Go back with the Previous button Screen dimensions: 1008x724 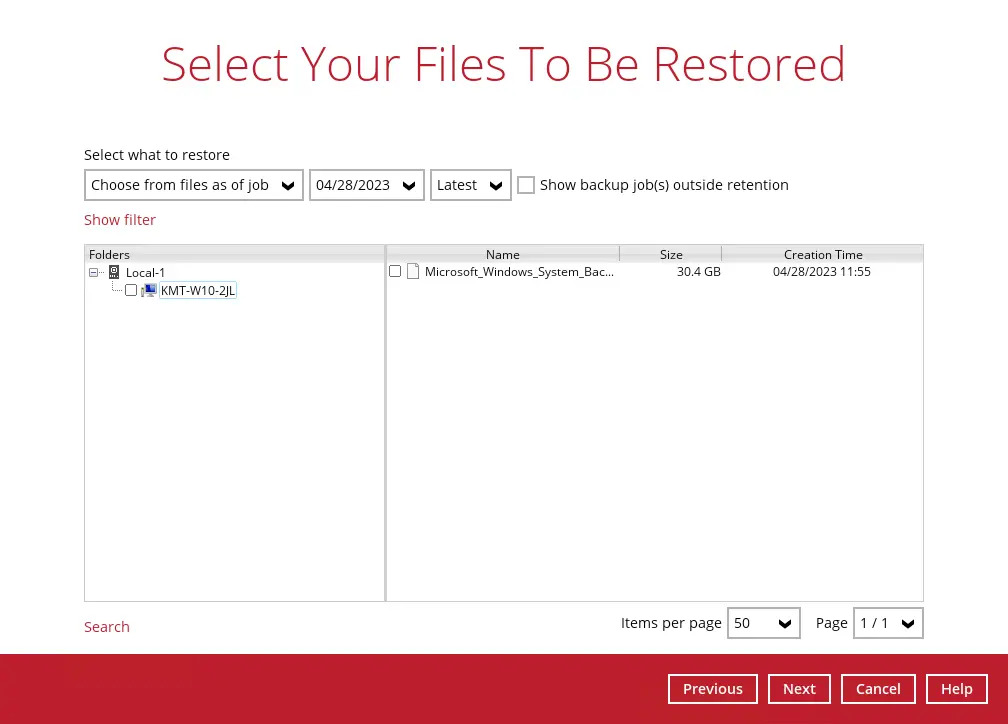click(x=712, y=689)
